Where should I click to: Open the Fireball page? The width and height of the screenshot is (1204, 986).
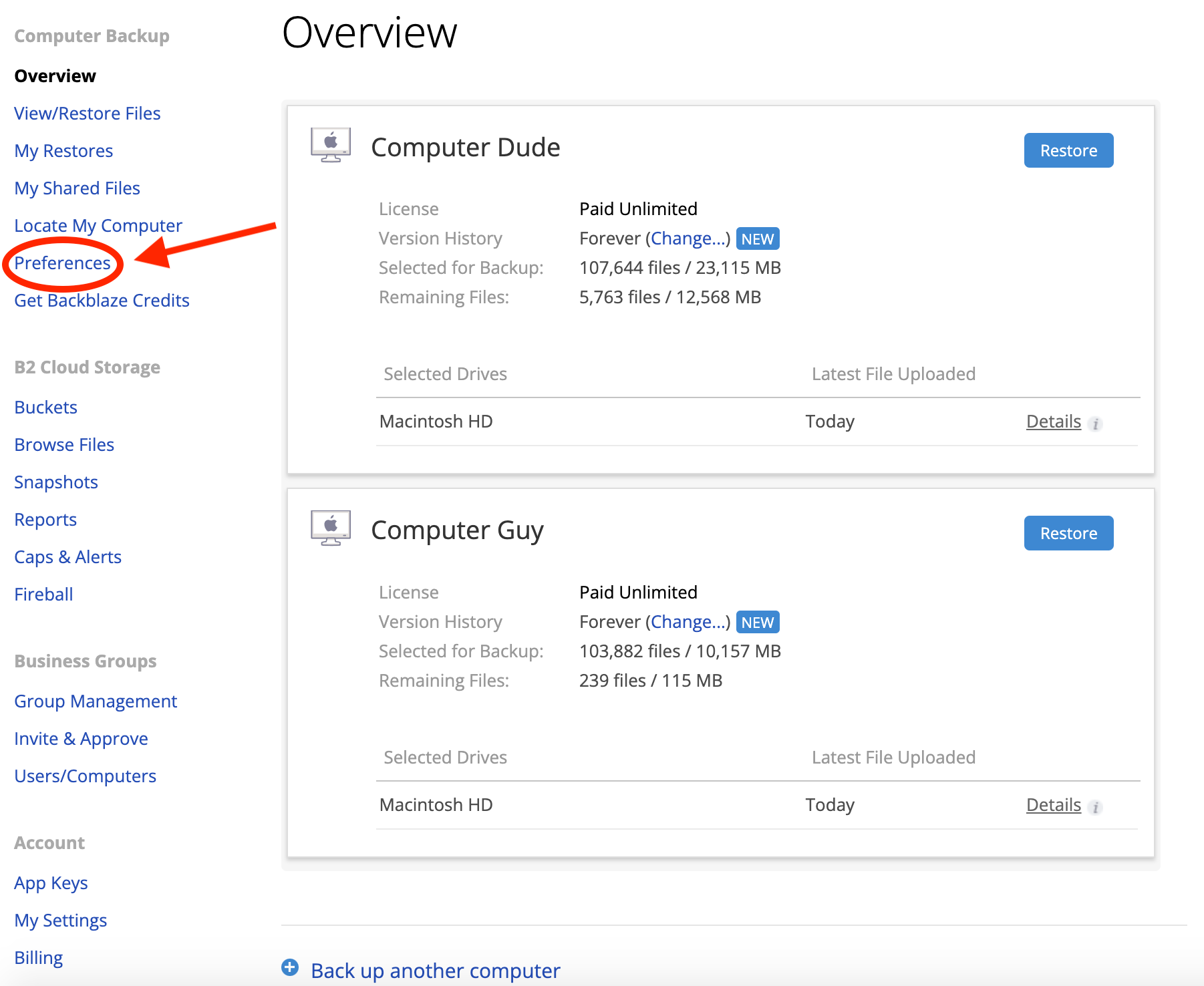(x=44, y=595)
